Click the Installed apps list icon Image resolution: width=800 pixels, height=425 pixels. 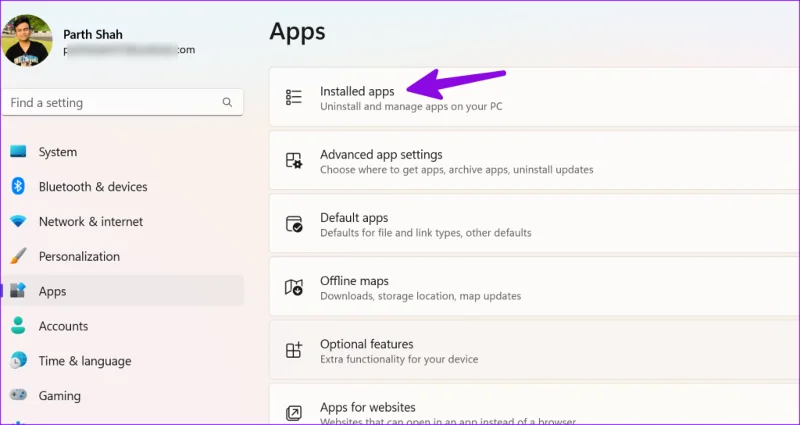294,97
